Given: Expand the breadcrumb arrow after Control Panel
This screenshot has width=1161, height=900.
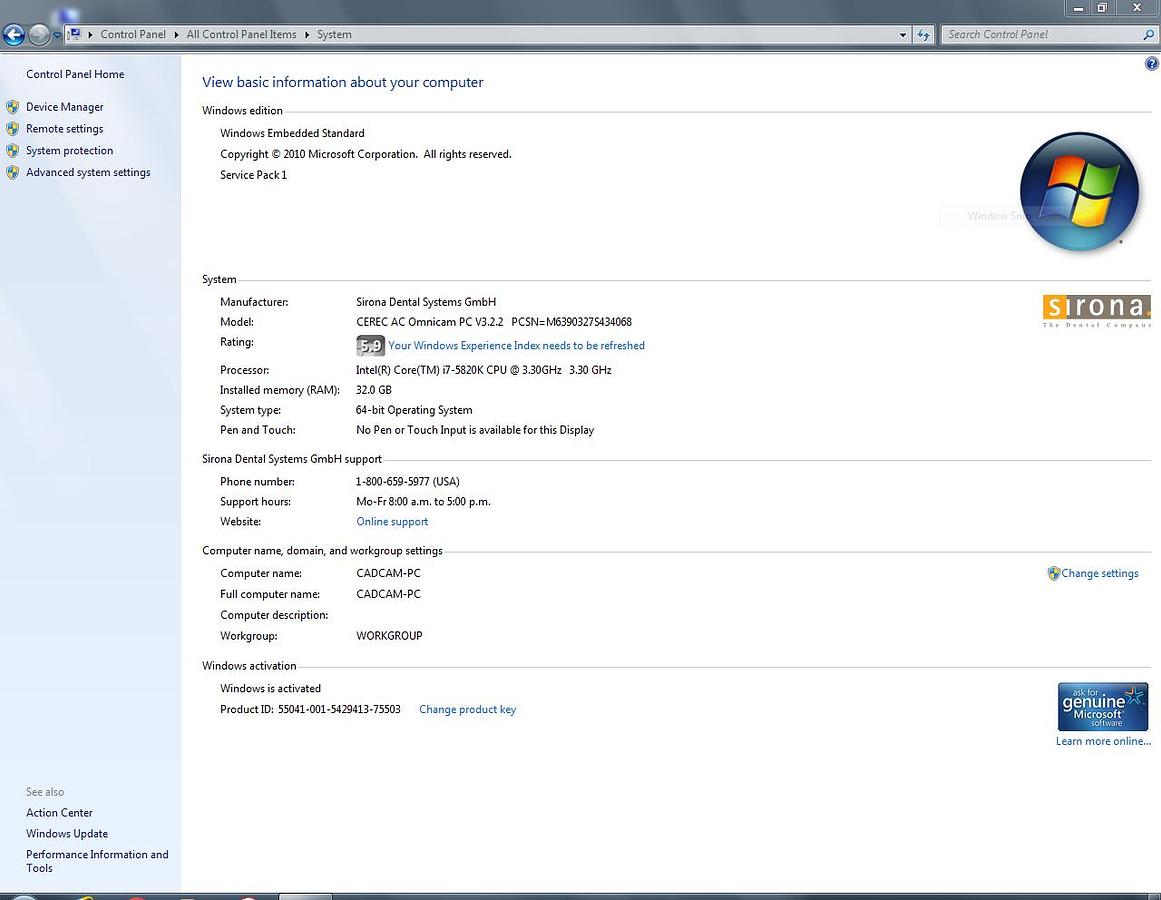Looking at the screenshot, I should point(176,34).
